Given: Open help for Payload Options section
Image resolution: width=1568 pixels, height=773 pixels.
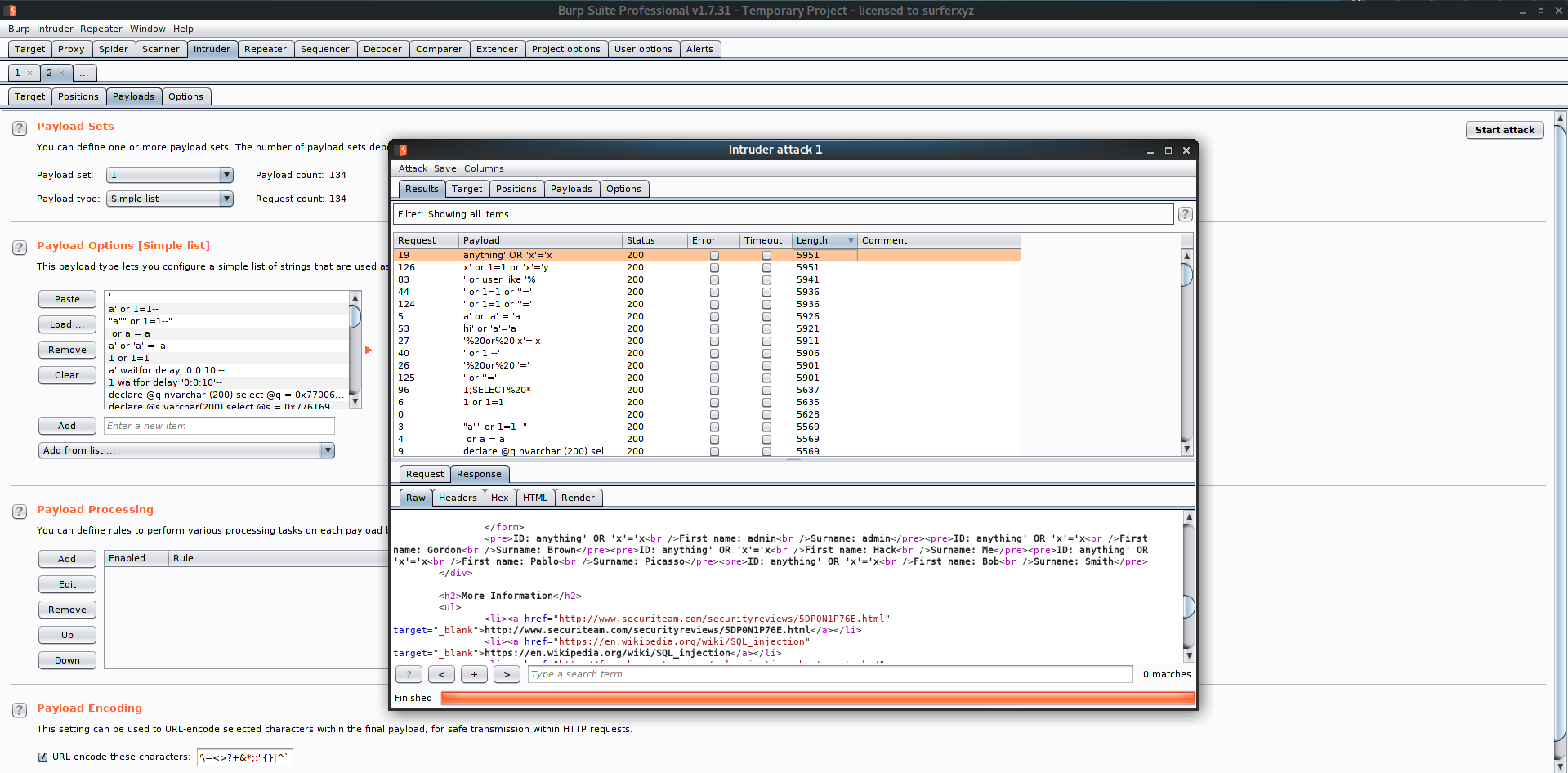Looking at the screenshot, I should (x=20, y=248).
